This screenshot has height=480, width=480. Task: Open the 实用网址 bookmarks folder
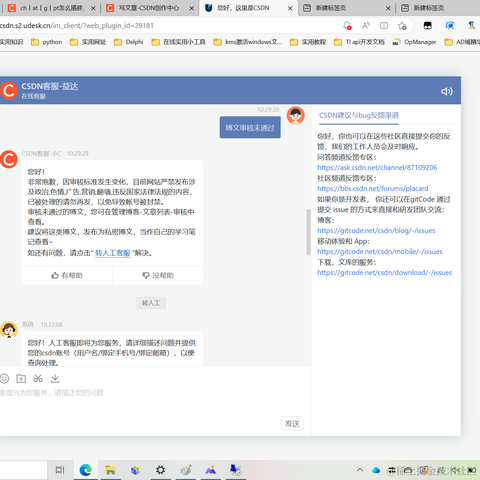(x=88, y=42)
